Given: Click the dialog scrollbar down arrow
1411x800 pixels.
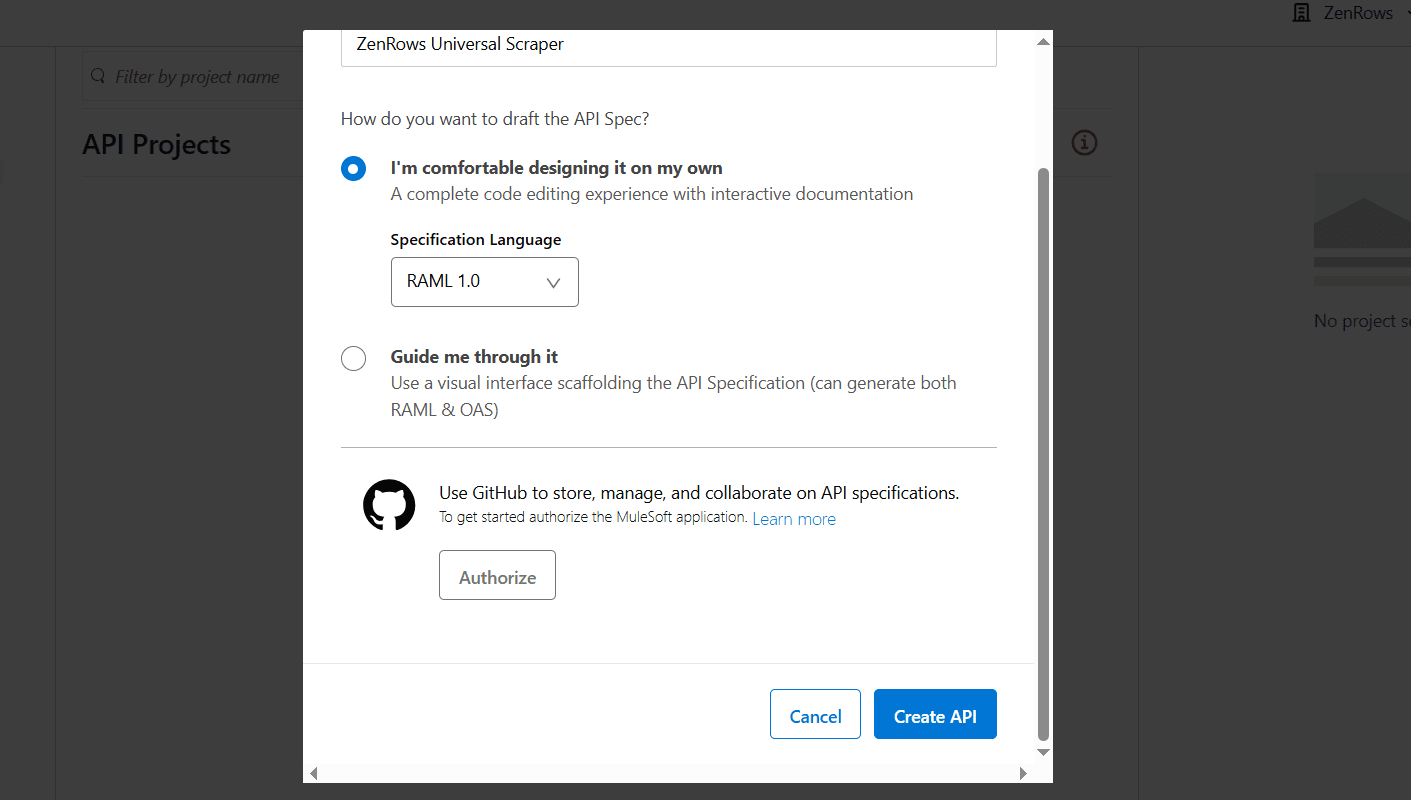Looking at the screenshot, I should (1043, 752).
